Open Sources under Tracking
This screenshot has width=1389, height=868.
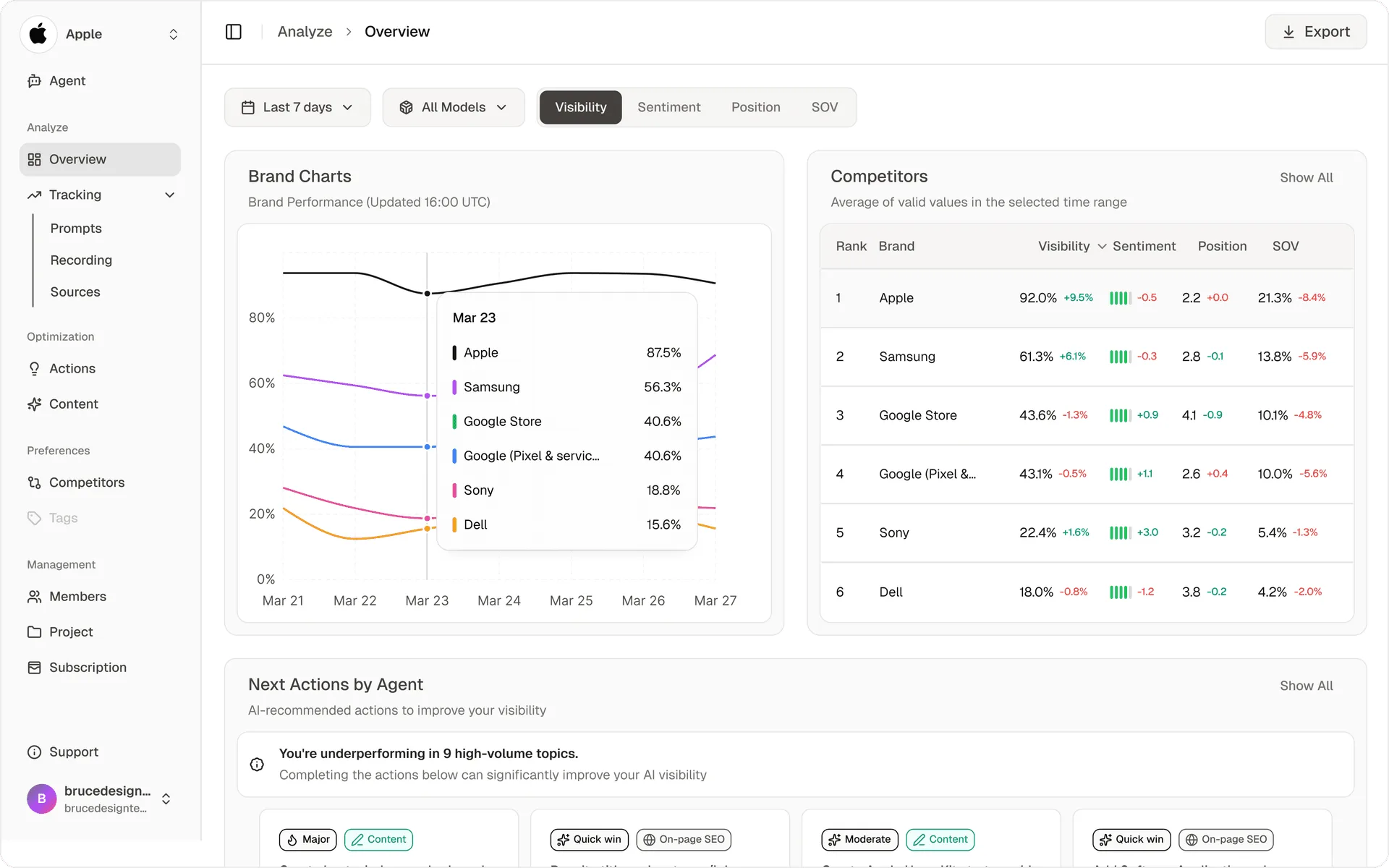[x=75, y=292]
